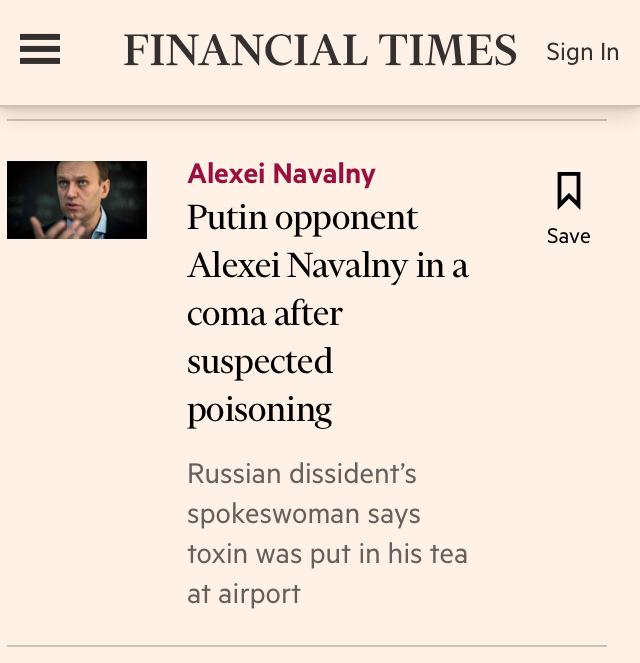Click the word 'suspected' in the headline
The image size is (640, 663).
[260, 361]
